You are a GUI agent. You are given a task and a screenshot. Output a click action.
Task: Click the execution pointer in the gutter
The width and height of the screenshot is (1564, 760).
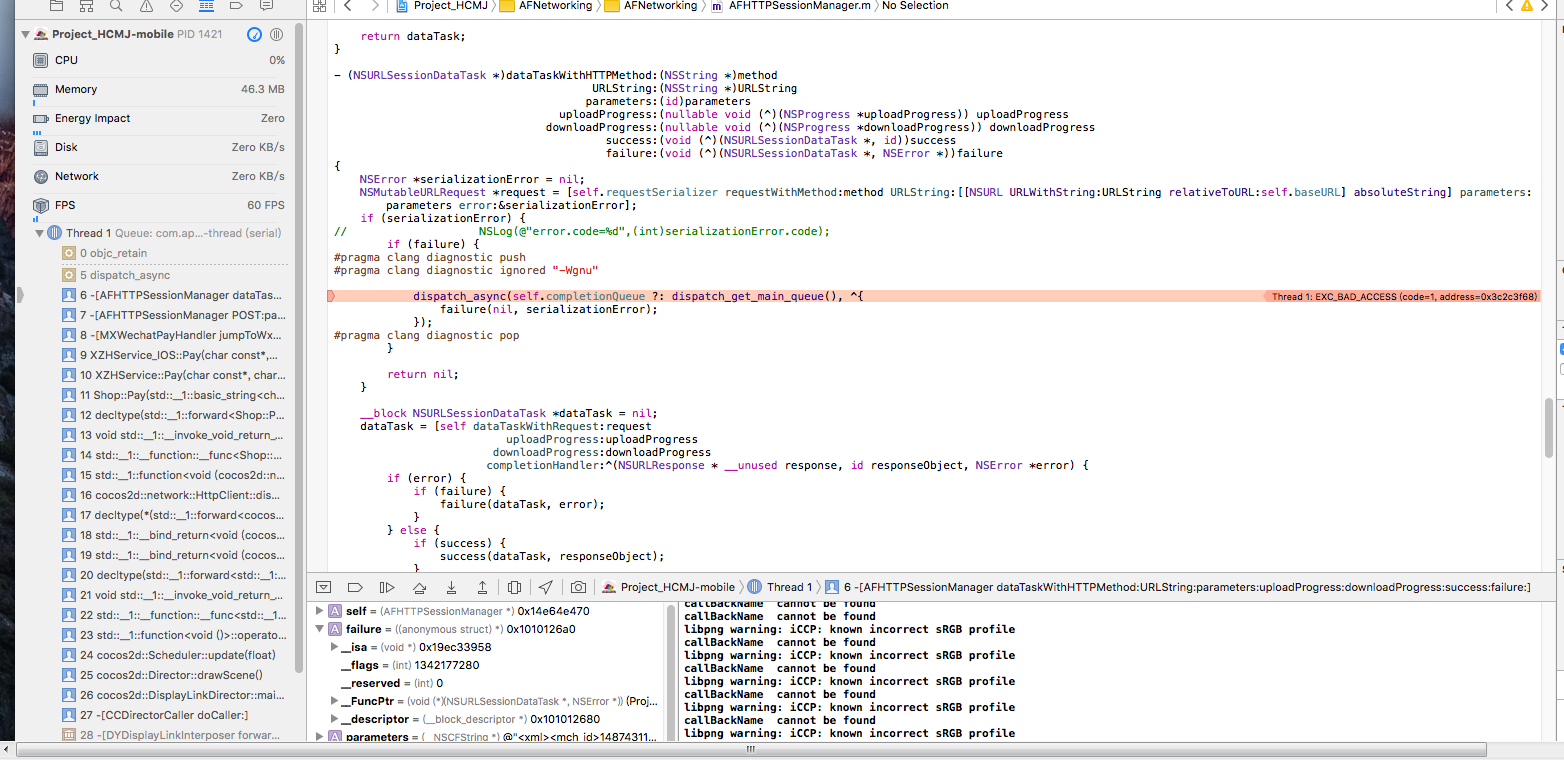click(x=331, y=297)
